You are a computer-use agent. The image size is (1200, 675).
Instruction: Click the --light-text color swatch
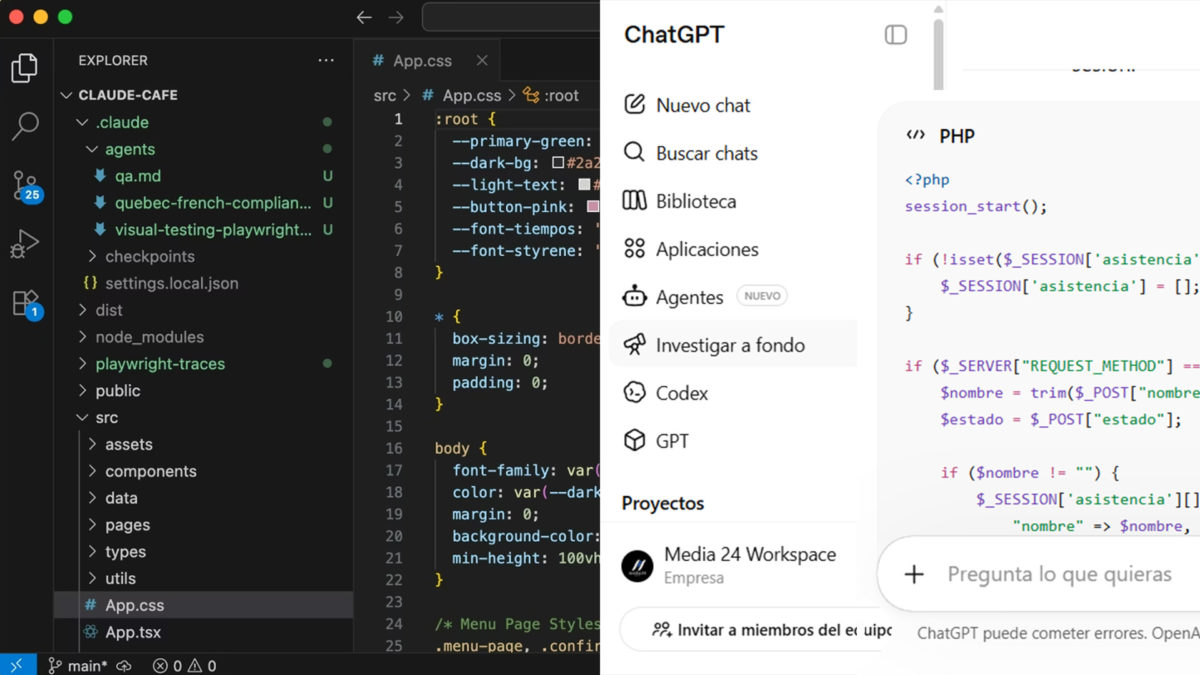tap(584, 185)
